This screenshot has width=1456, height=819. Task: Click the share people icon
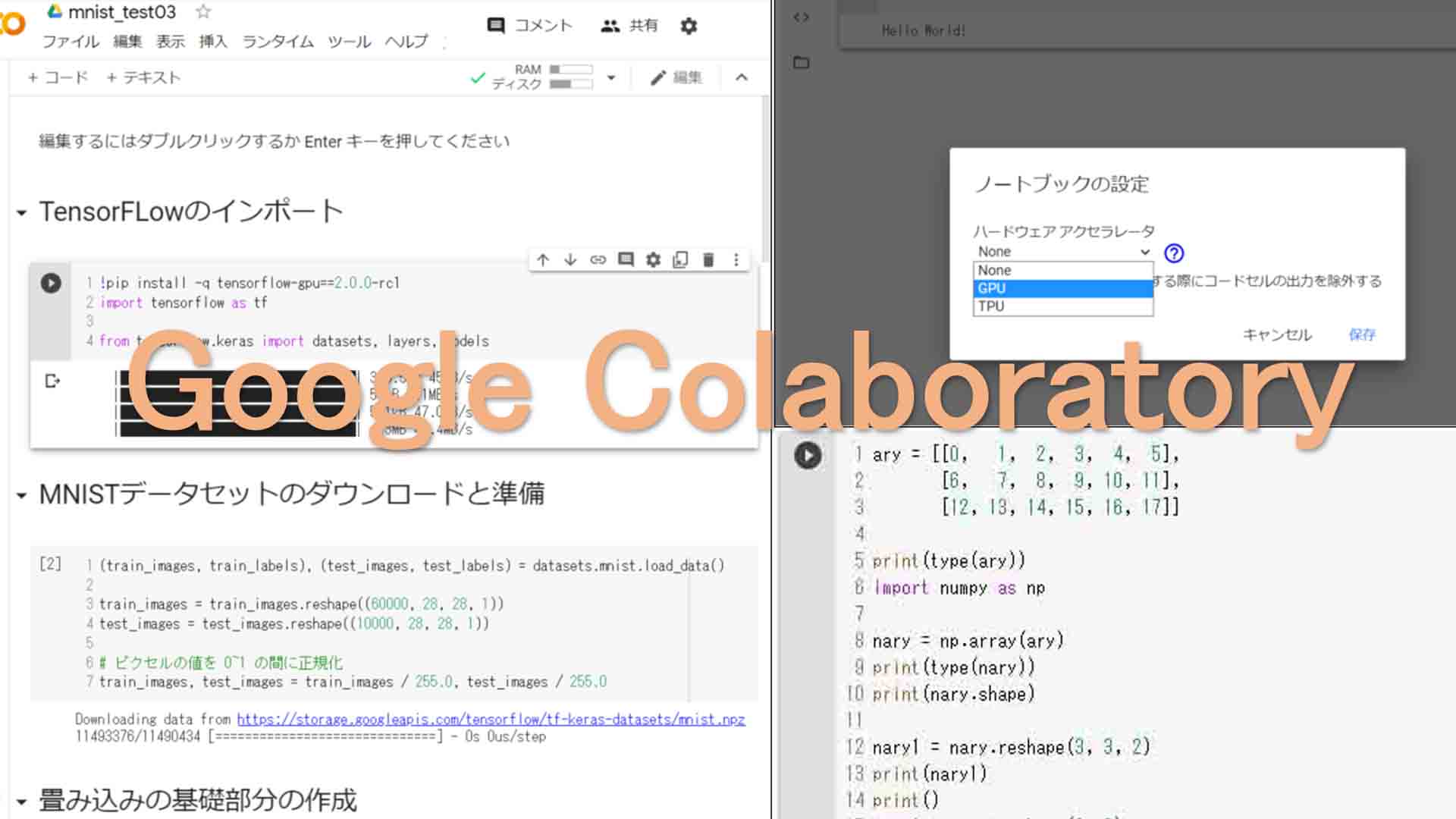click(x=610, y=26)
